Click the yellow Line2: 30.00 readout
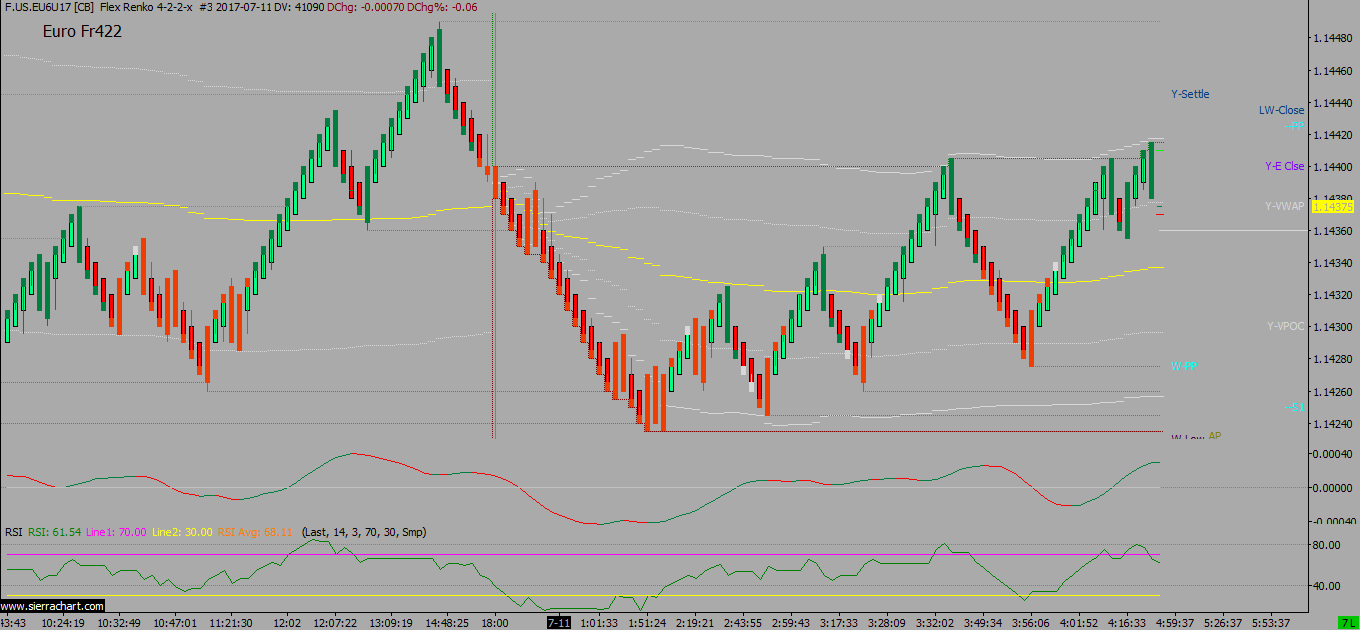This screenshot has width=1360, height=630. [182, 532]
